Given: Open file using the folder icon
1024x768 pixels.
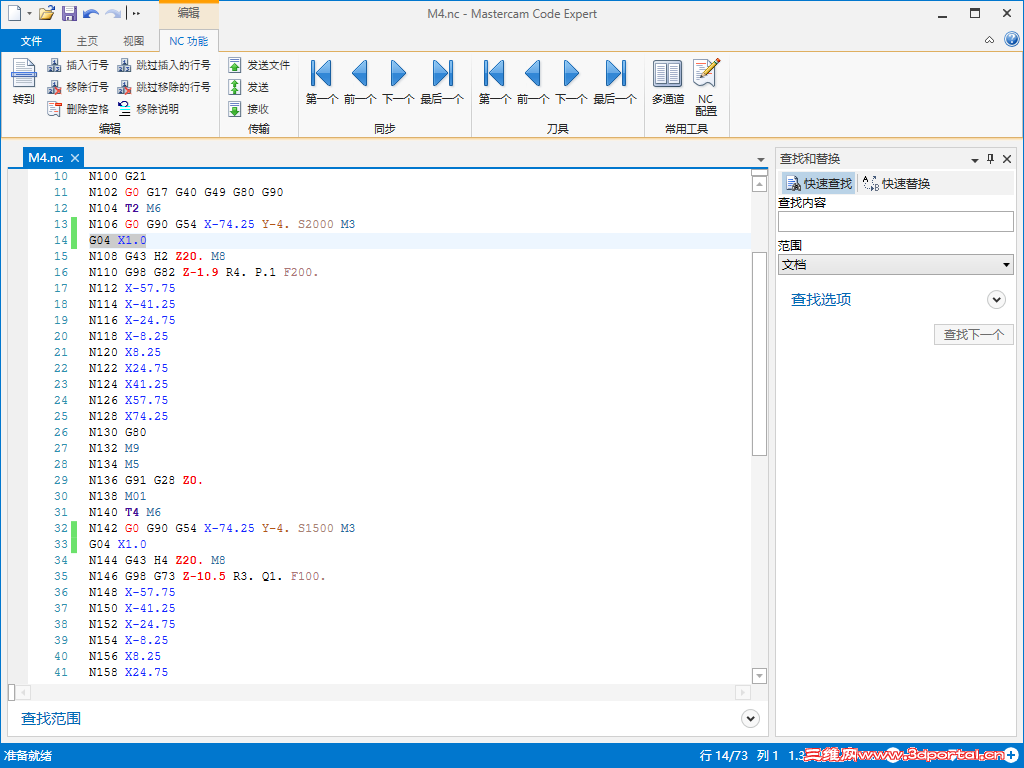Looking at the screenshot, I should coord(46,13).
